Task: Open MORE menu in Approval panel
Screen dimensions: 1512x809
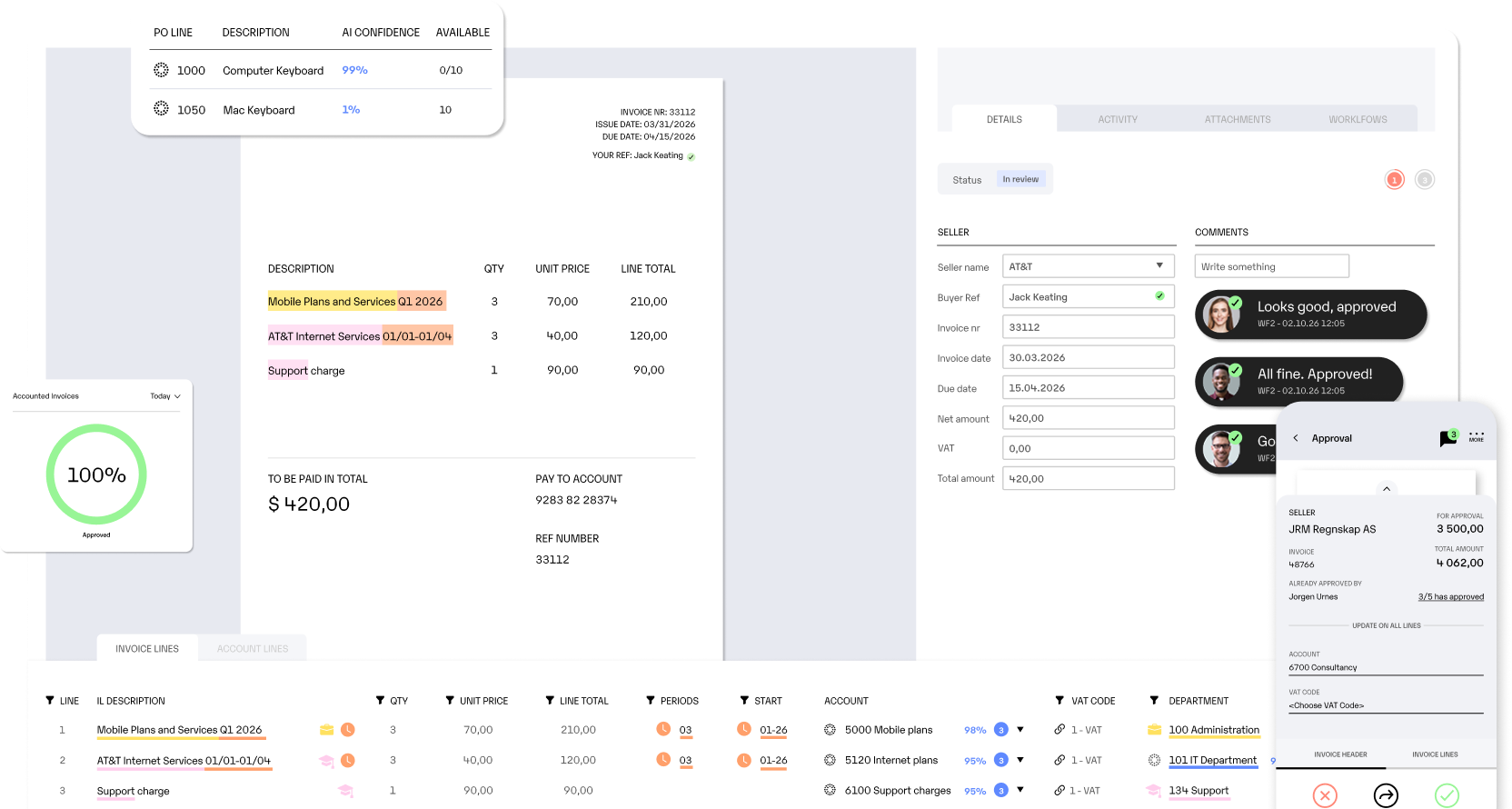Action: (x=1477, y=437)
